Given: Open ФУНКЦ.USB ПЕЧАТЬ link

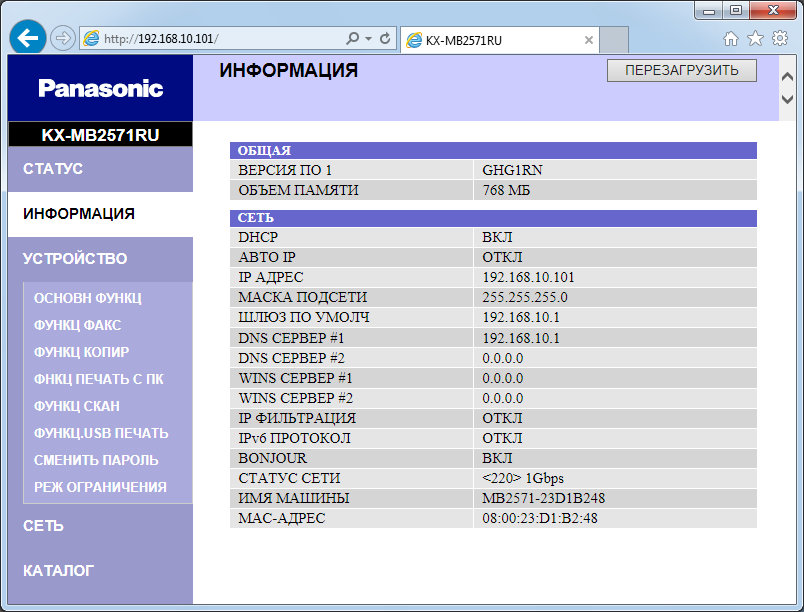Looking at the screenshot, I should pos(101,433).
